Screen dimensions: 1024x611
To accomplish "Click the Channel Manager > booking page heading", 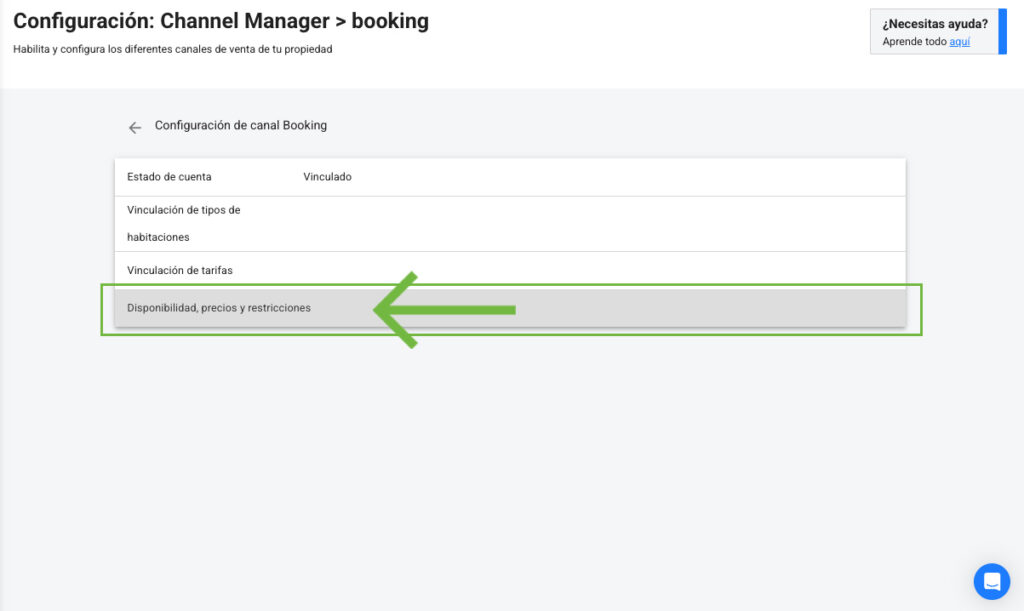I will [x=221, y=21].
